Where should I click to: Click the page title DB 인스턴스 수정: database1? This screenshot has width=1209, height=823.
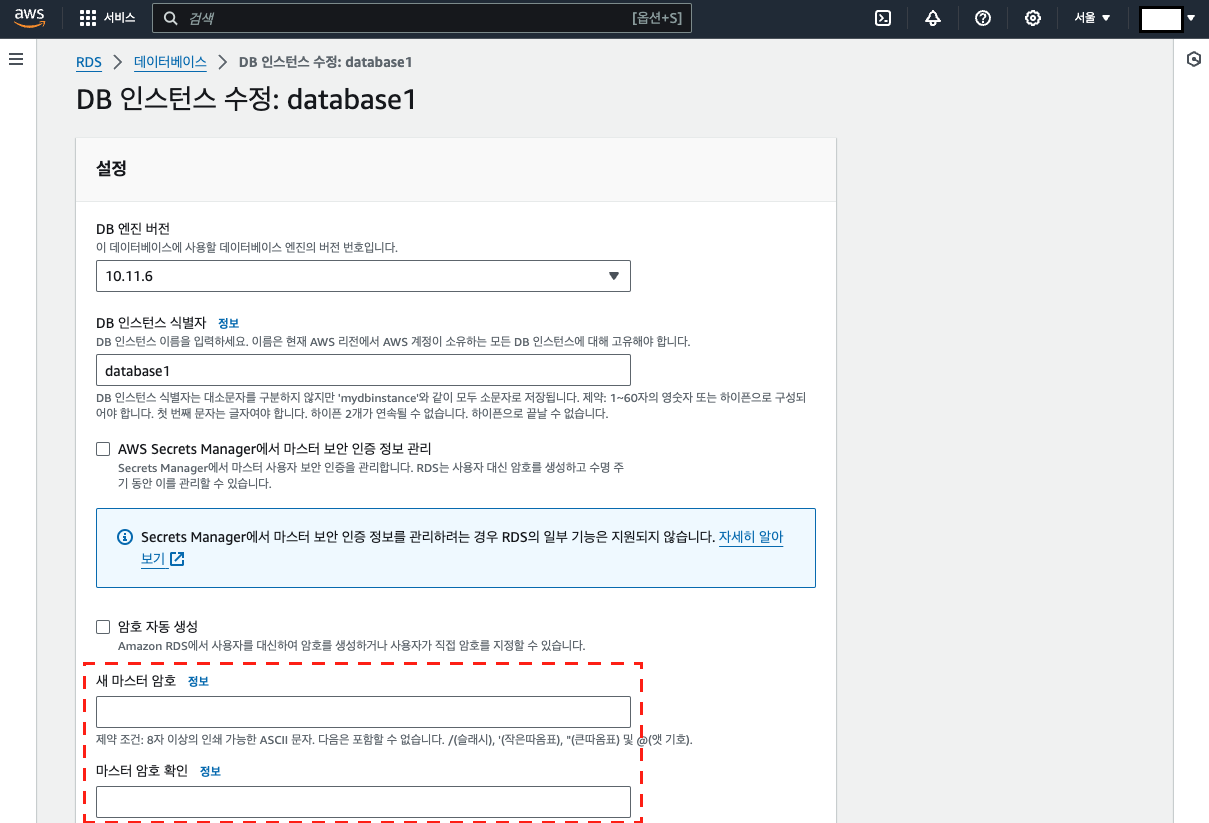click(x=246, y=100)
